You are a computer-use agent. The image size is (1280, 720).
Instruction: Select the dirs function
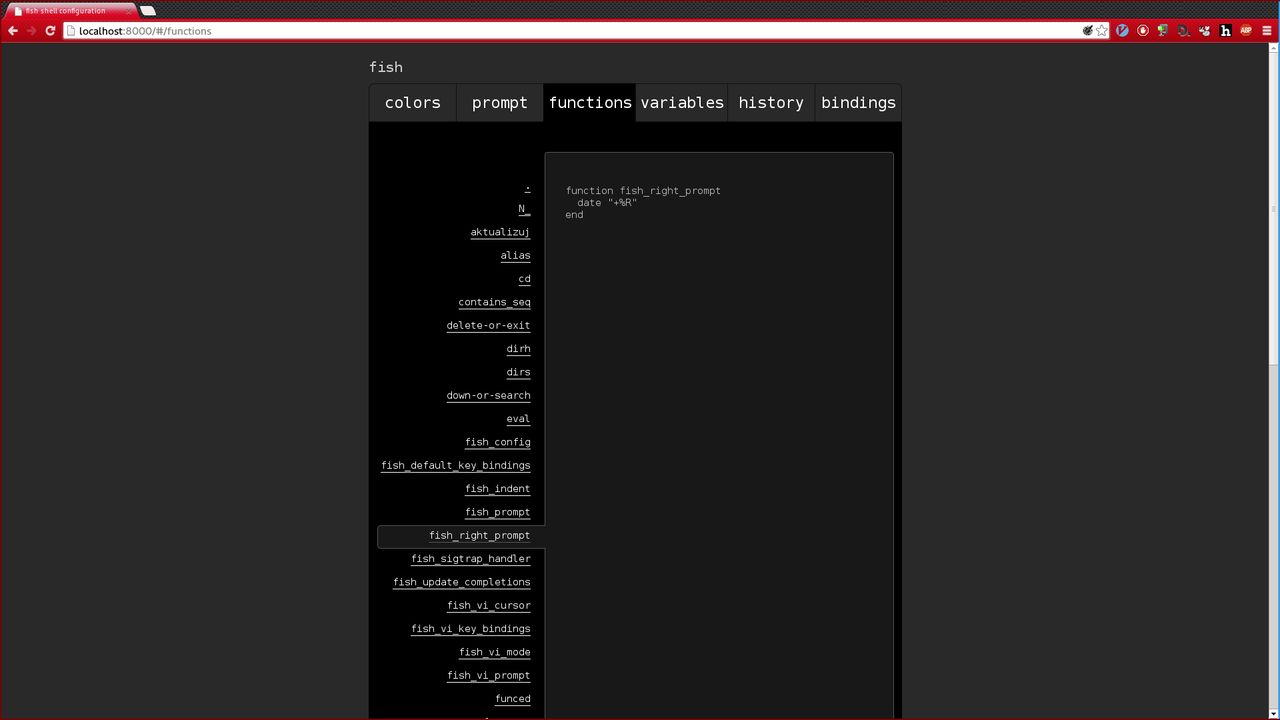pos(518,372)
